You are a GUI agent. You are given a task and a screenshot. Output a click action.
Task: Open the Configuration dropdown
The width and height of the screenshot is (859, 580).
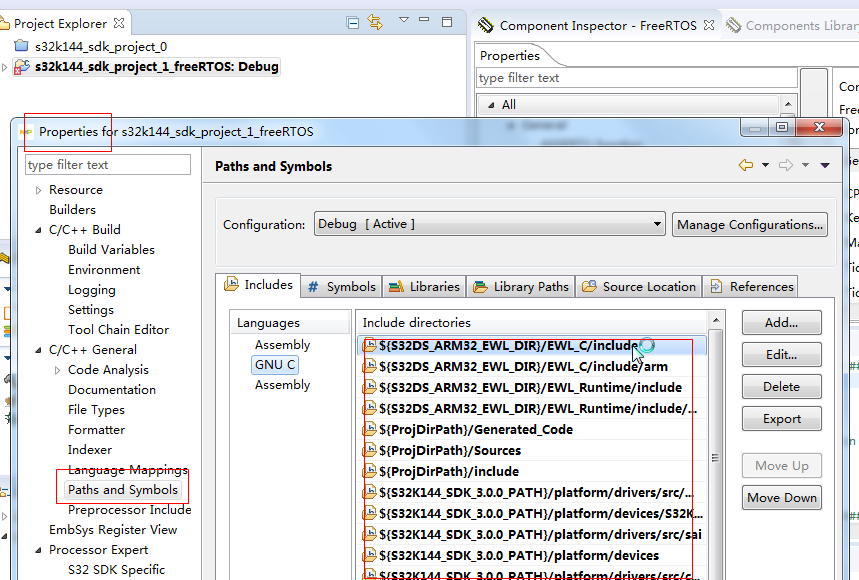pyautogui.click(x=490, y=224)
